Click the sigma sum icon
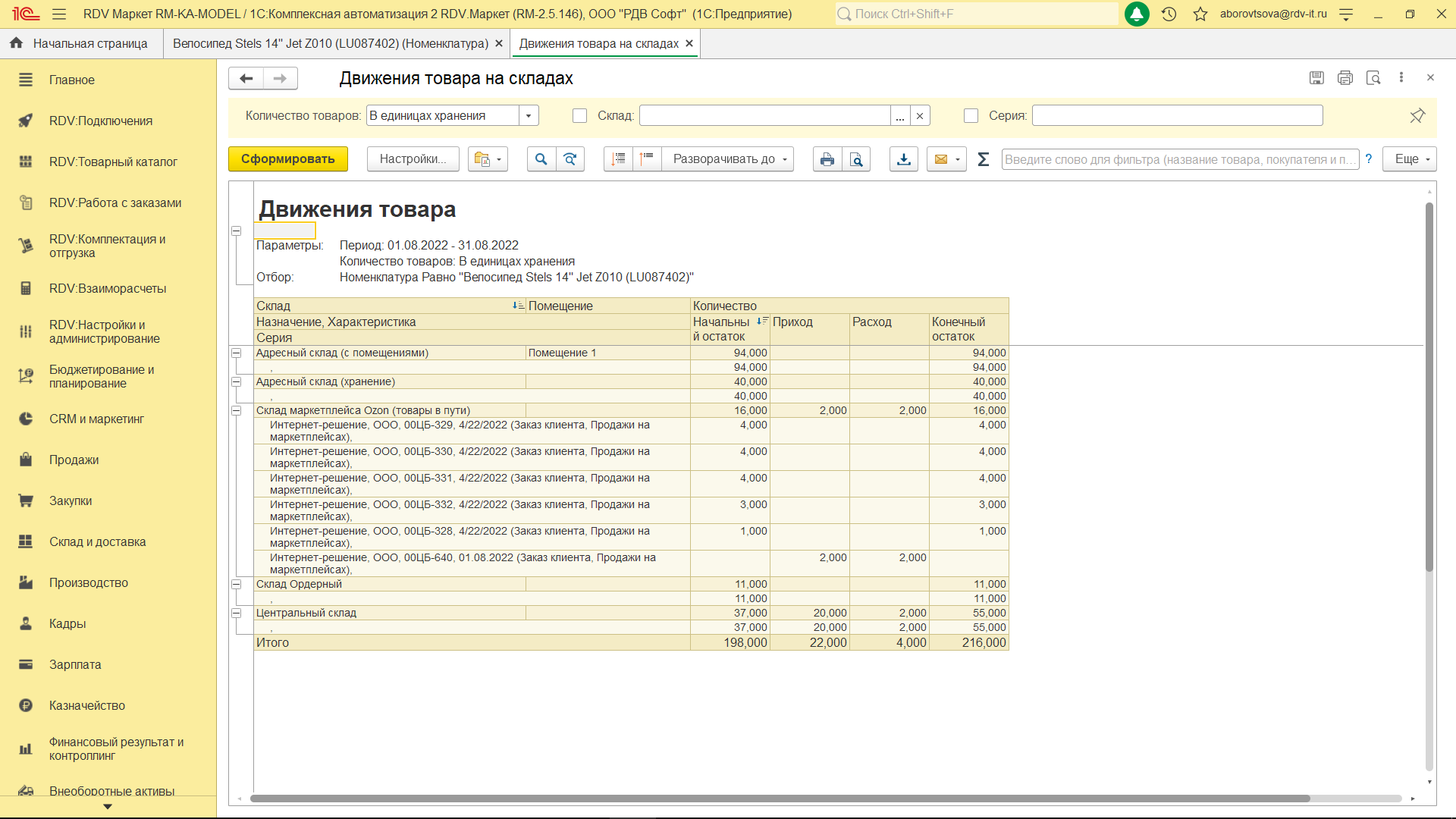The image size is (1456, 819). point(984,159)
